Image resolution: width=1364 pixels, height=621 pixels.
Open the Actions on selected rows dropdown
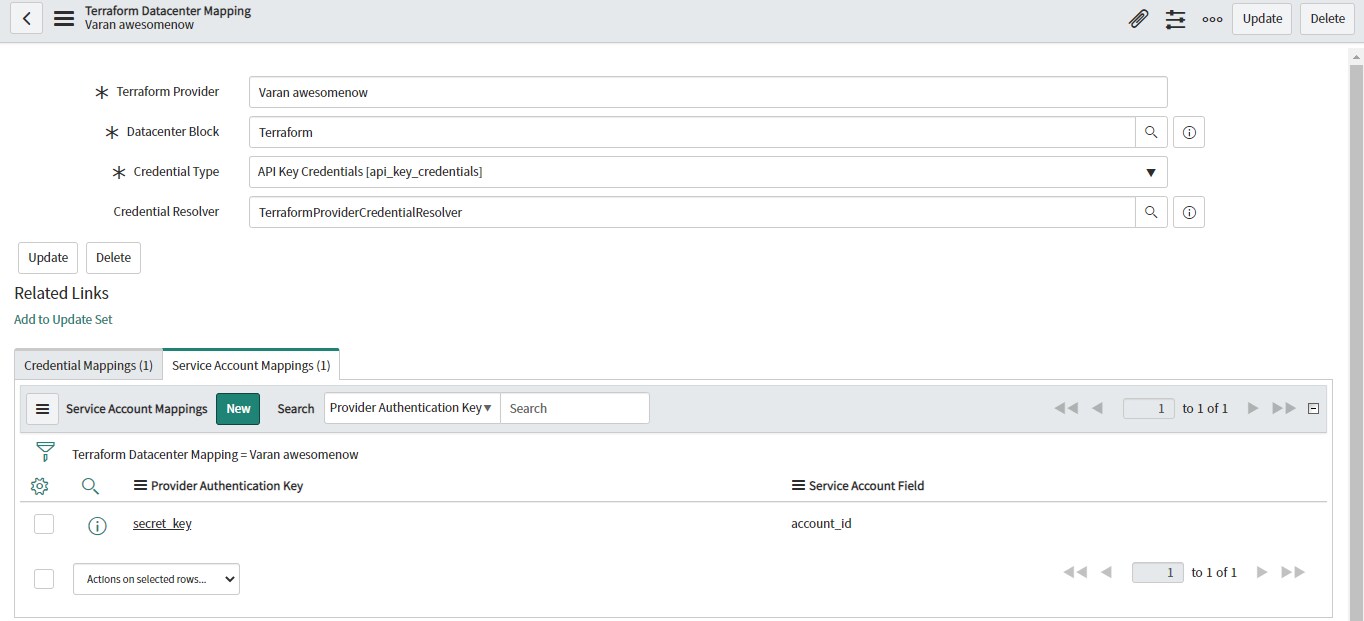155,578
